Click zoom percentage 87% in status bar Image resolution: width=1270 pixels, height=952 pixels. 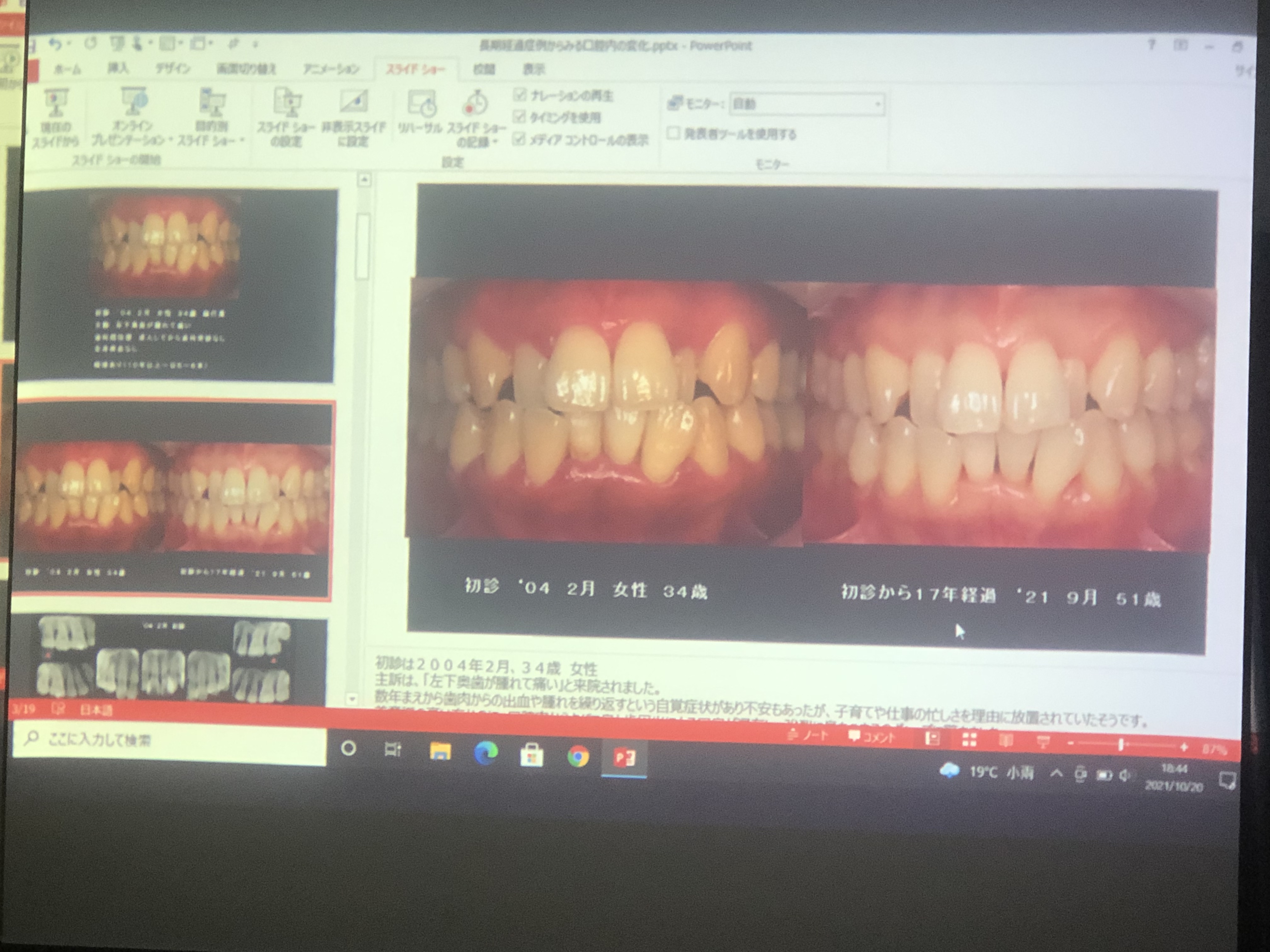(1215, 749)
